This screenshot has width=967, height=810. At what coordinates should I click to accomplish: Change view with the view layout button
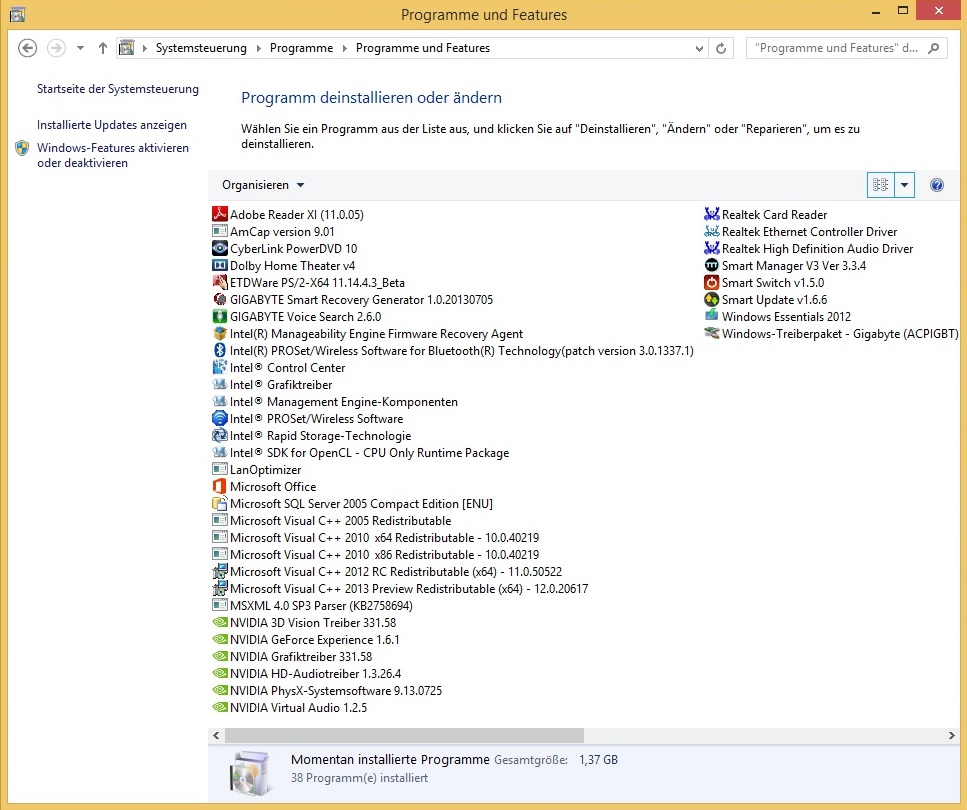(881, 185)
